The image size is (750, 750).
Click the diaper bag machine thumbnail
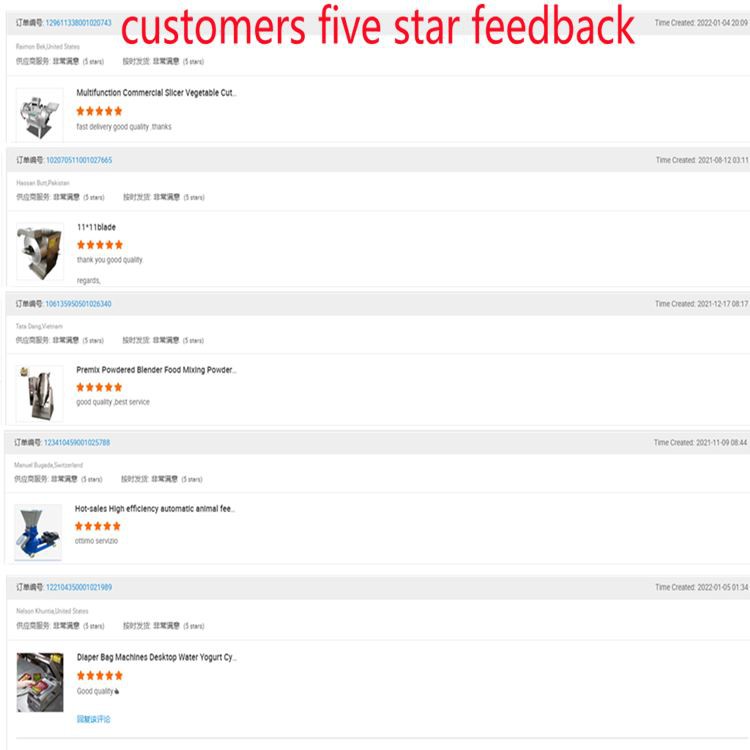pos(39,681)
